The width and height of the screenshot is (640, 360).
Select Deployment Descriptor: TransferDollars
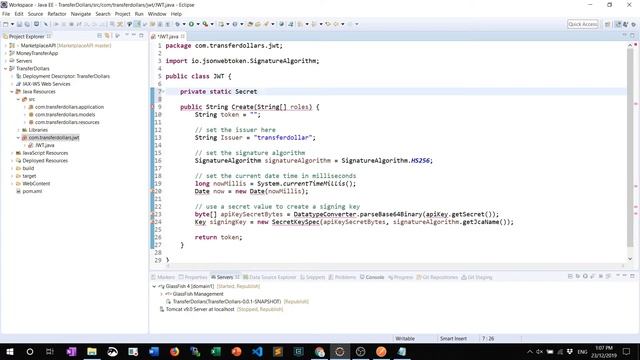66,76
